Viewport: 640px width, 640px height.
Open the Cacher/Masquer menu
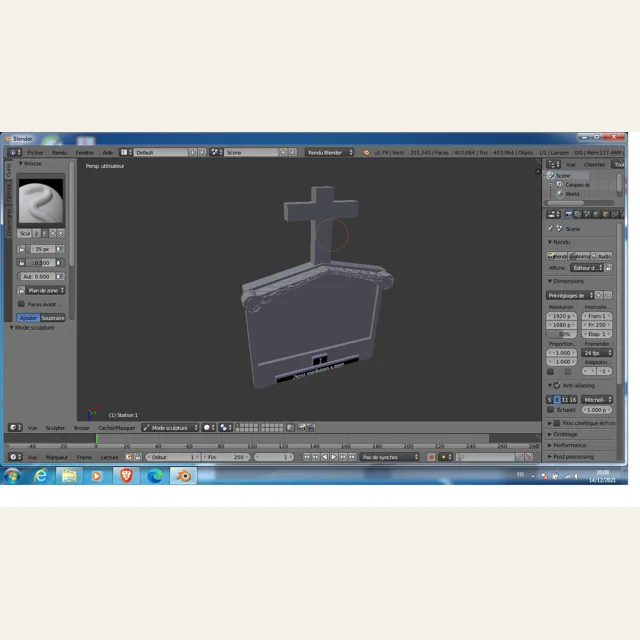point(116,427)
